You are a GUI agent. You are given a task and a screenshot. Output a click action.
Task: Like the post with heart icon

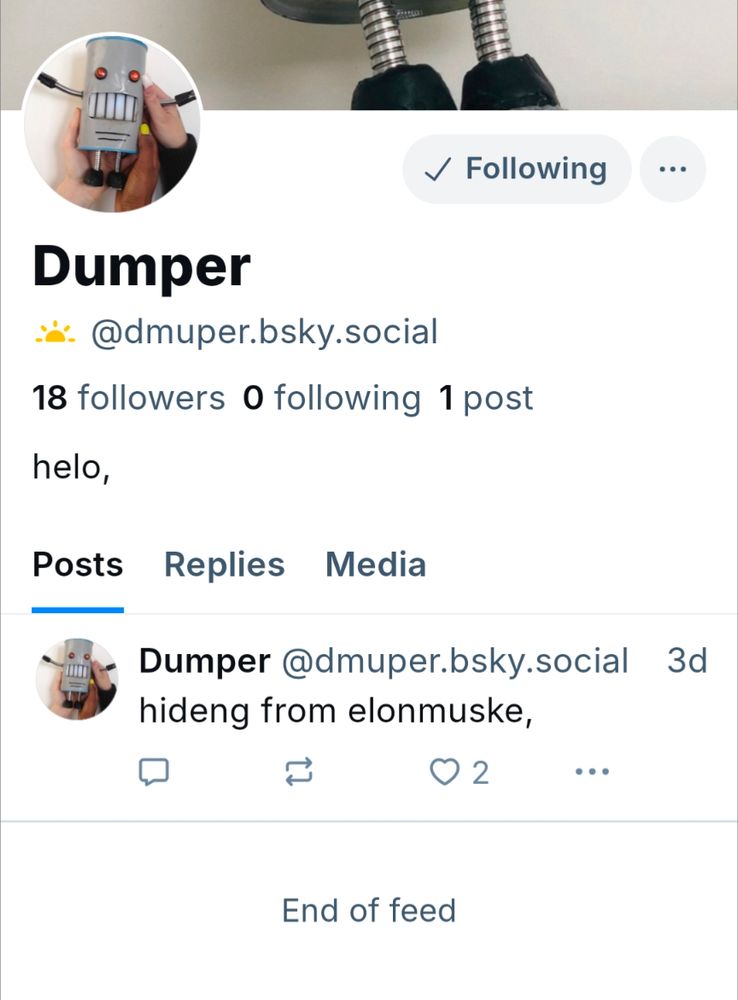tap(443, 772)
